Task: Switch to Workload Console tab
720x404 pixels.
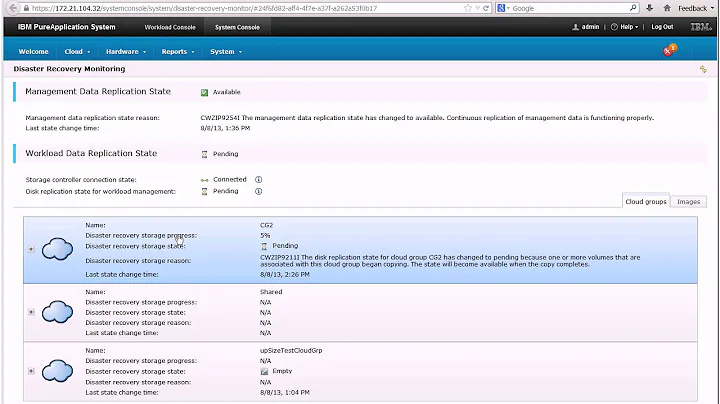Action: pyautogui.click(x=170, y=27)
